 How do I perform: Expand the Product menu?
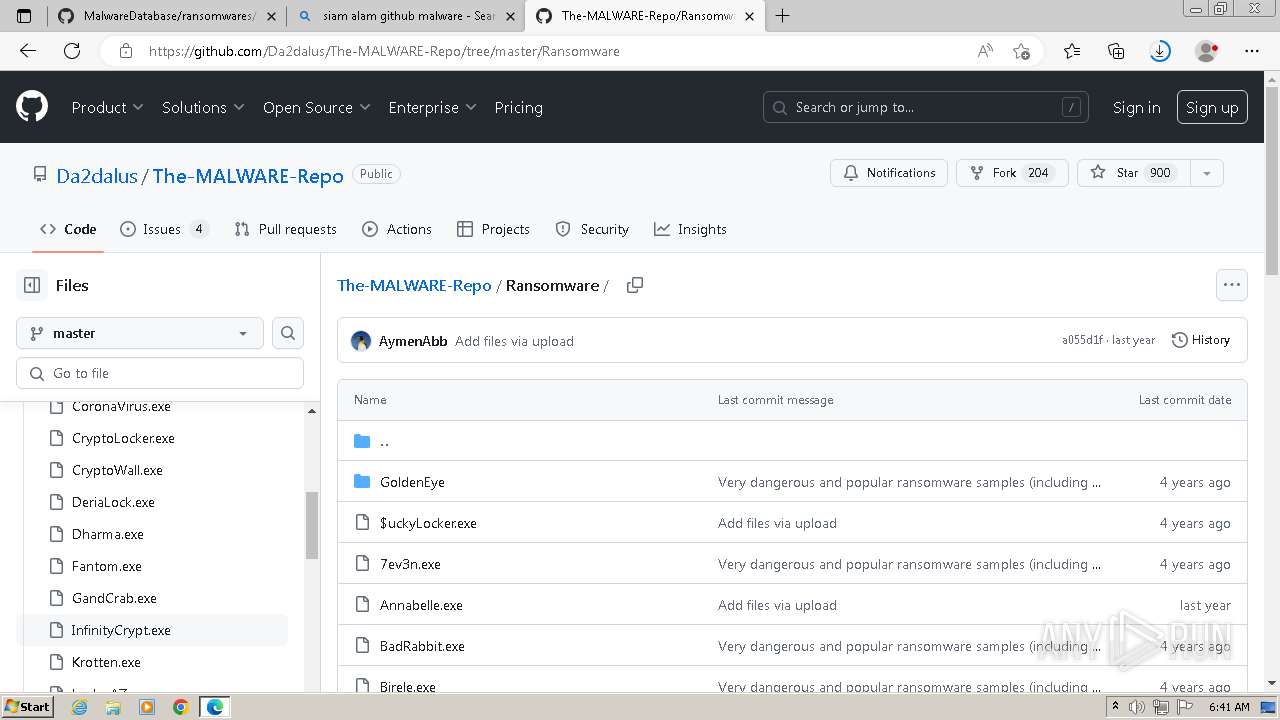pos(107,107)
